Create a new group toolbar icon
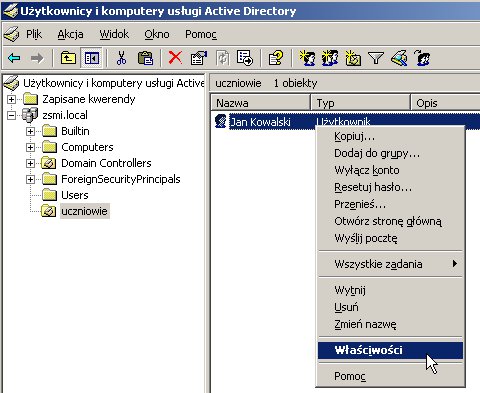This screenshot has width=480, height=393. (x=330, y=58)
